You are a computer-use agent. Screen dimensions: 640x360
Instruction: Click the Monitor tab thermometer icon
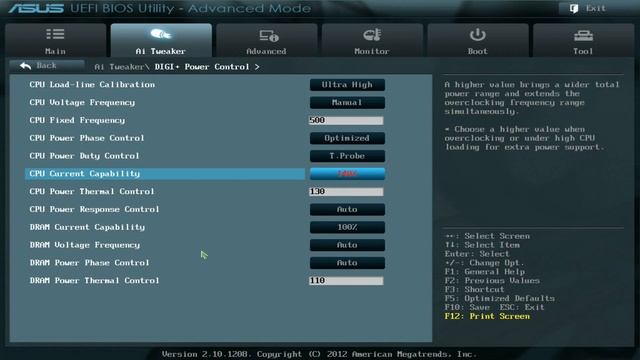372,35
